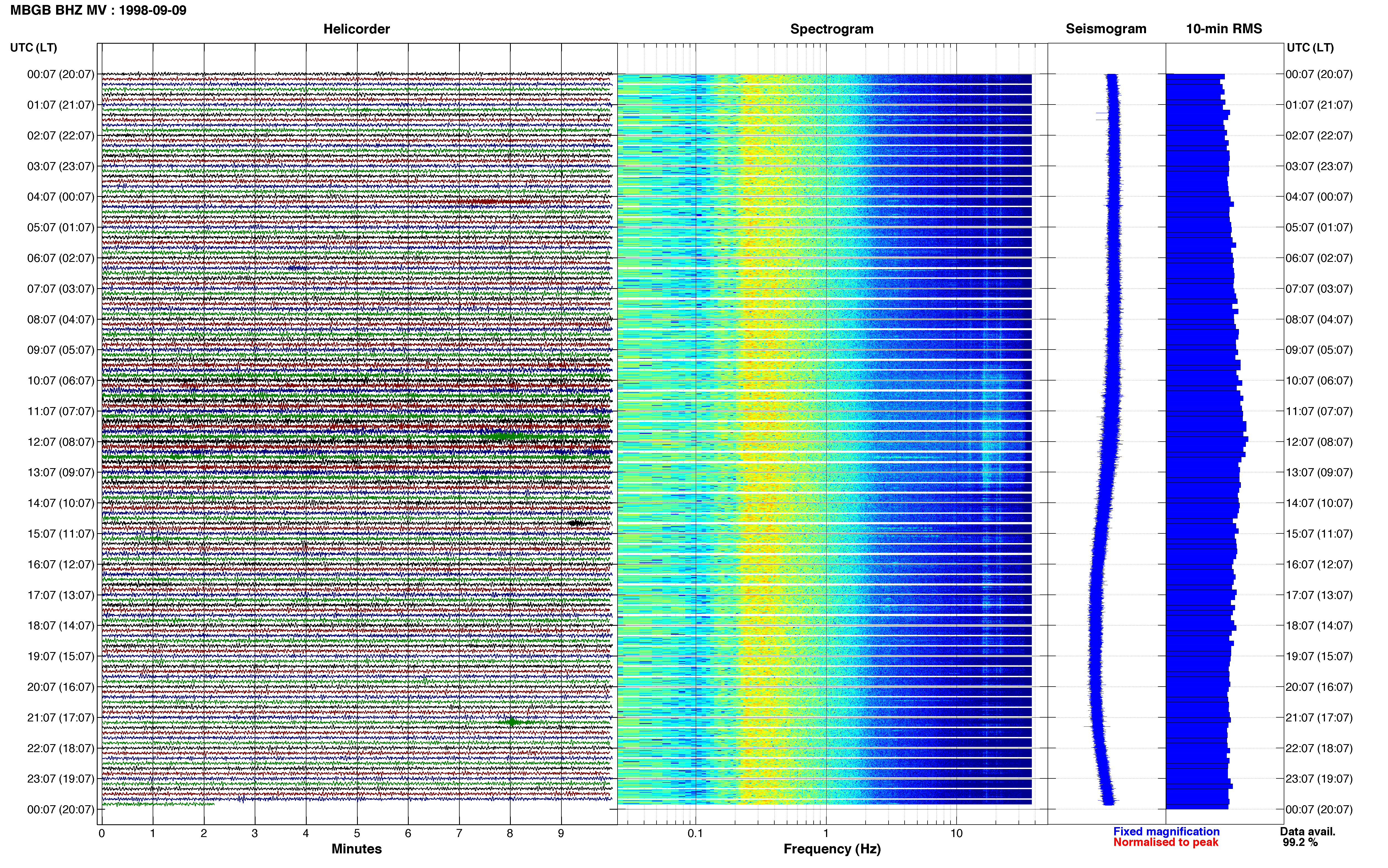Click left time label '18:07 (14:07)'
The height and width of the screenshot is (868, 1388).
pos(60,626)
